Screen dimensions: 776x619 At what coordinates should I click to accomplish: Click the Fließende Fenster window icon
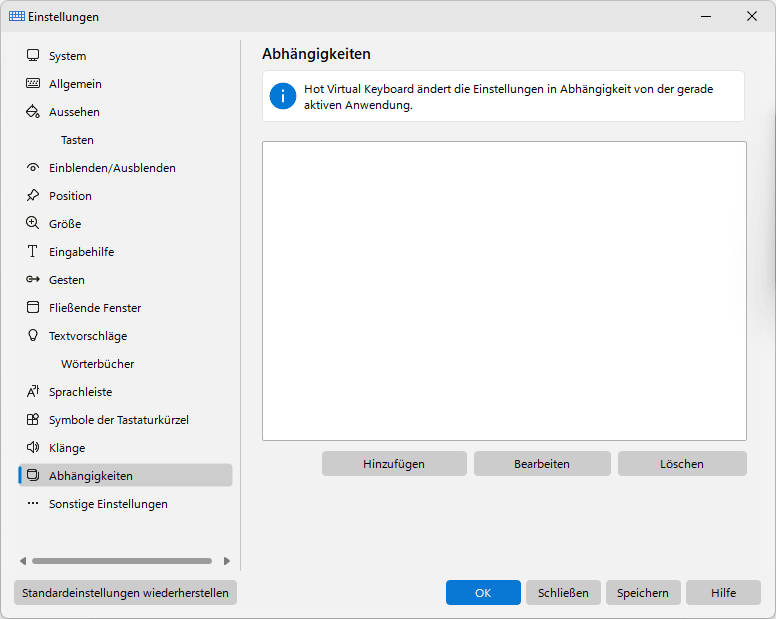click(33, 307)
